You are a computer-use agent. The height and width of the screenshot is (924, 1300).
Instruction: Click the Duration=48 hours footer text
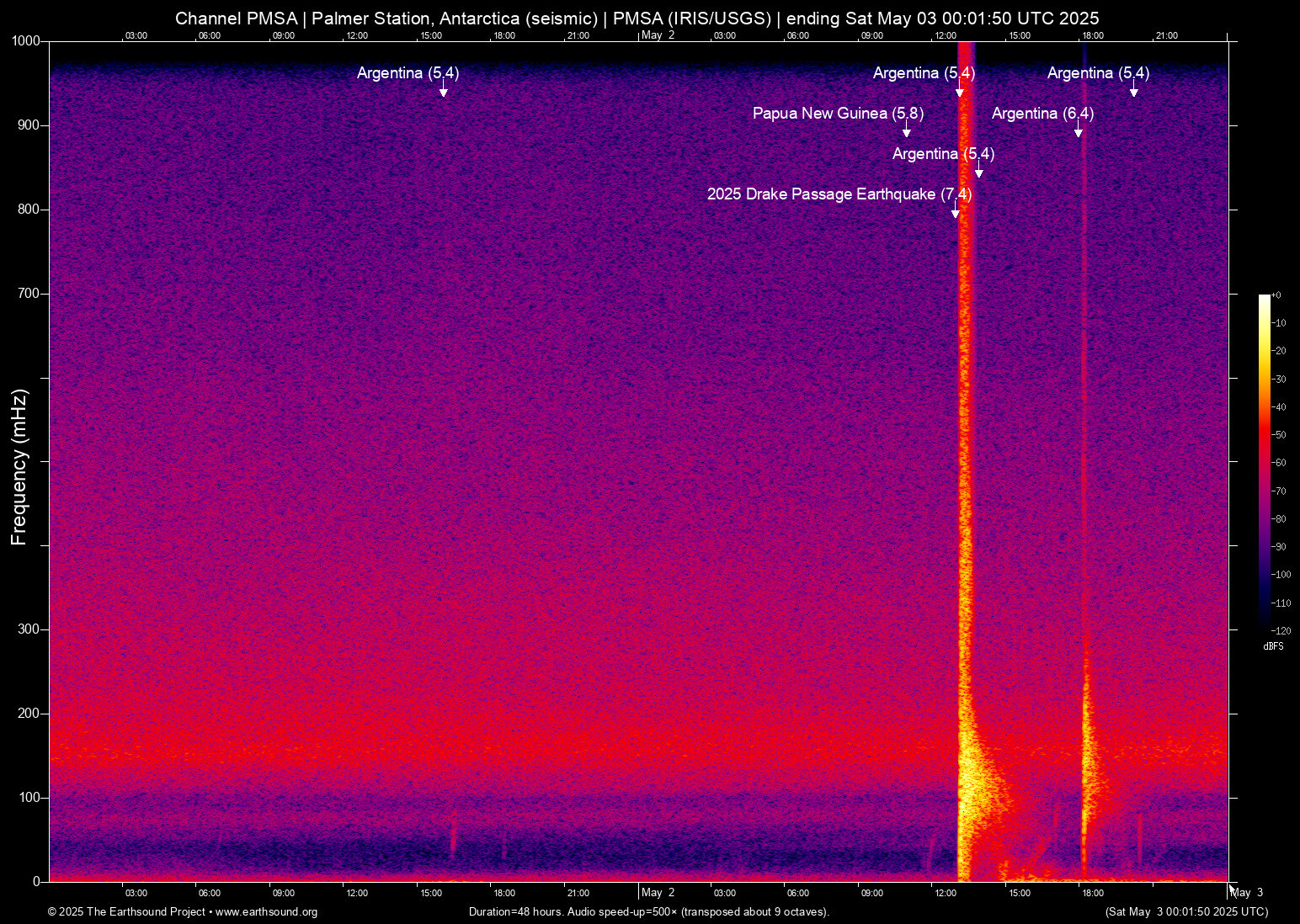[x=648, y=912]
